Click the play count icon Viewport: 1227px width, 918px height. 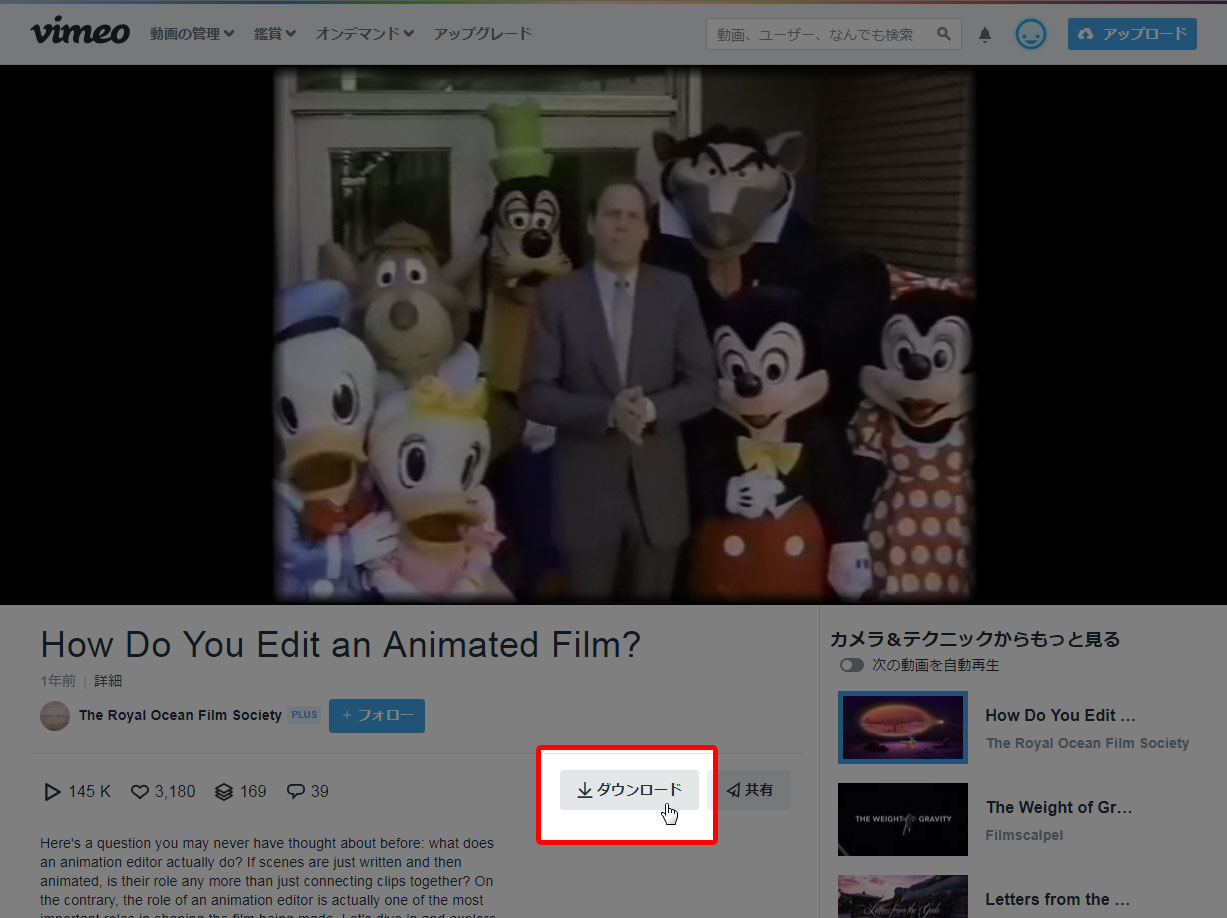[x=52, y=792]
